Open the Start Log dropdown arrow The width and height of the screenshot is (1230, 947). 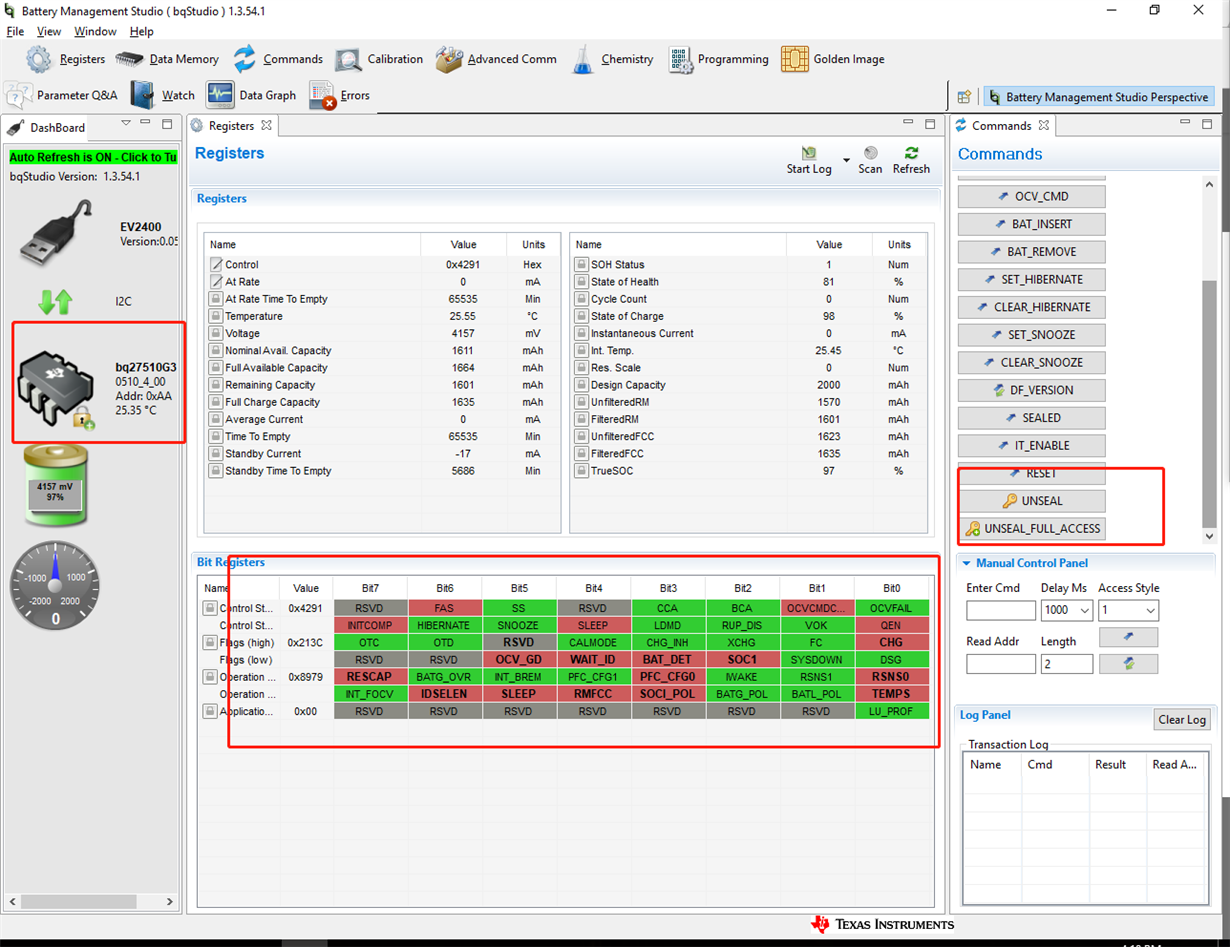click(x=846, y=160)
